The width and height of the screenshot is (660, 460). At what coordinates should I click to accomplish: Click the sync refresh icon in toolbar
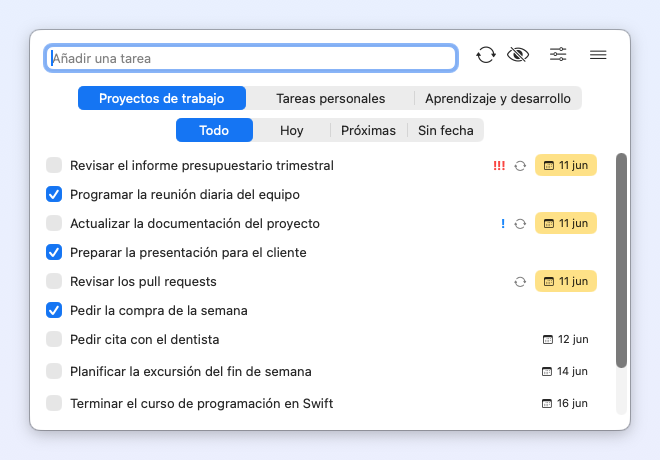pyautogui.click(x=486, y=55)
